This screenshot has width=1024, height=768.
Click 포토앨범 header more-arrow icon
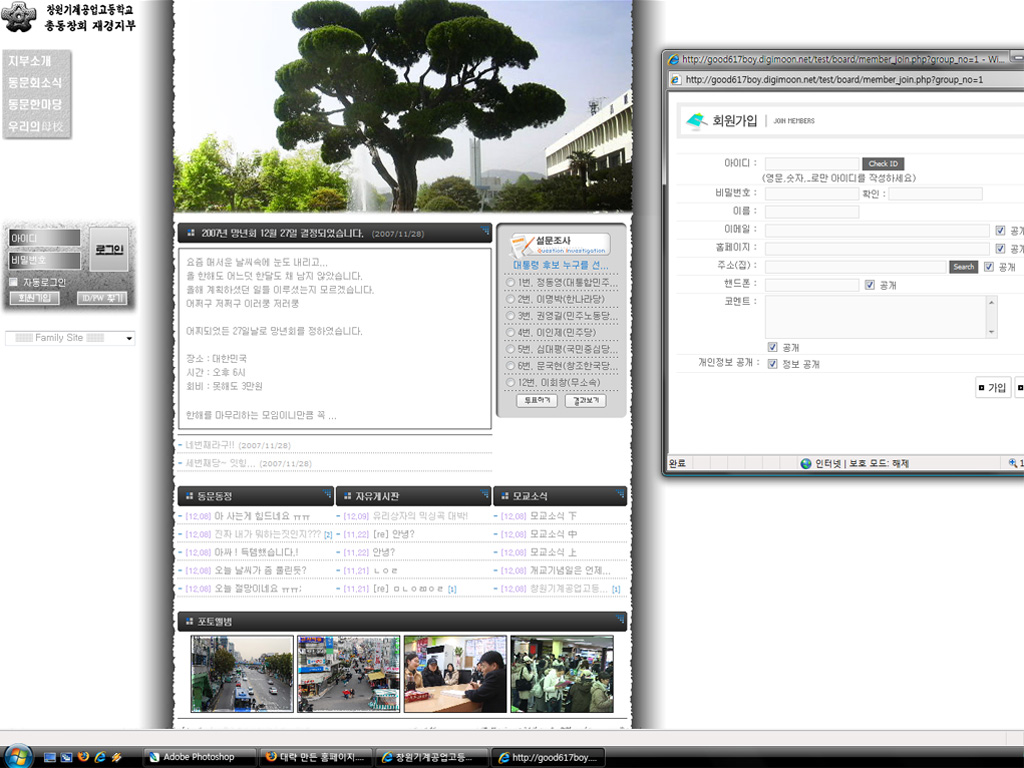pos(620,618)
